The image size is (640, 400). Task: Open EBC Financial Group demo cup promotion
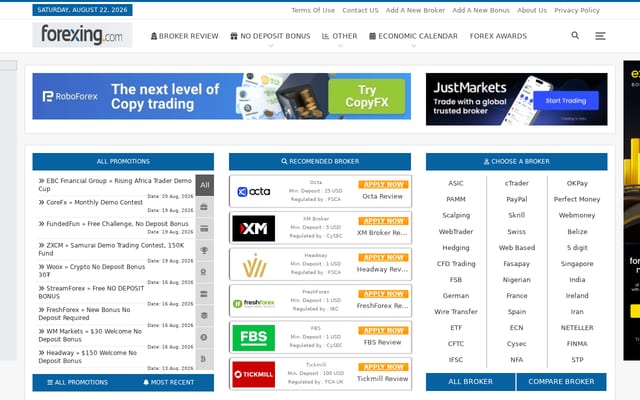115,184
